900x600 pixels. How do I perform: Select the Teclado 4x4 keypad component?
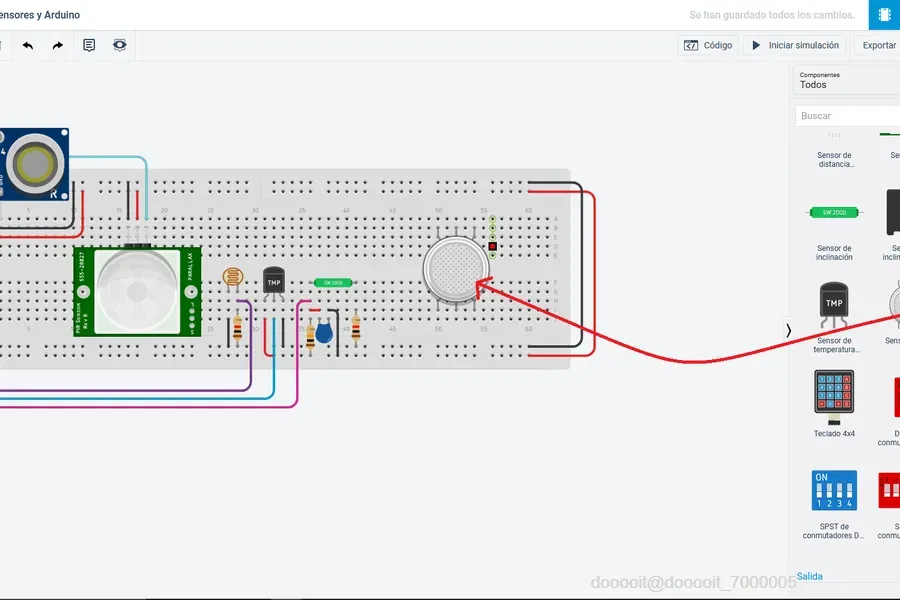pos(834,404)
